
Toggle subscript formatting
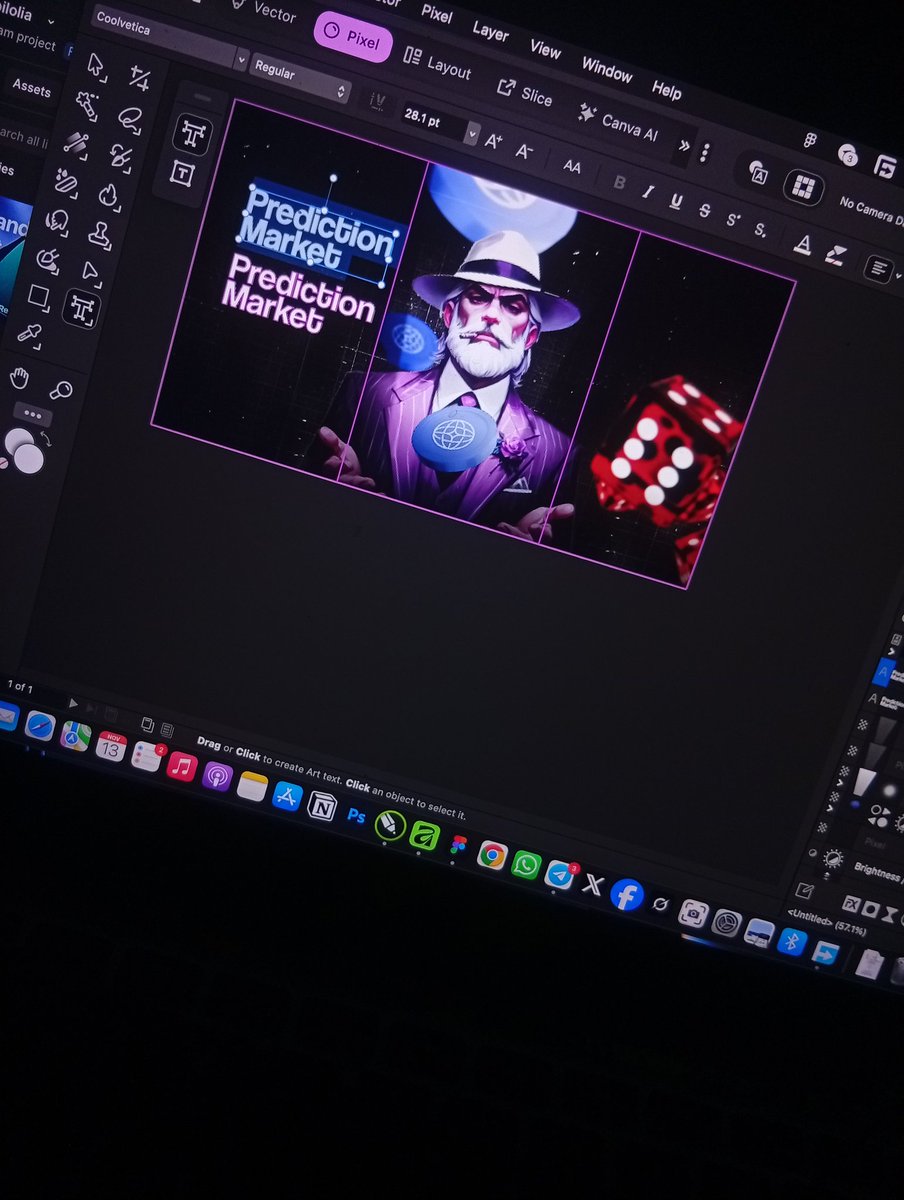click(x=761, y=230)
